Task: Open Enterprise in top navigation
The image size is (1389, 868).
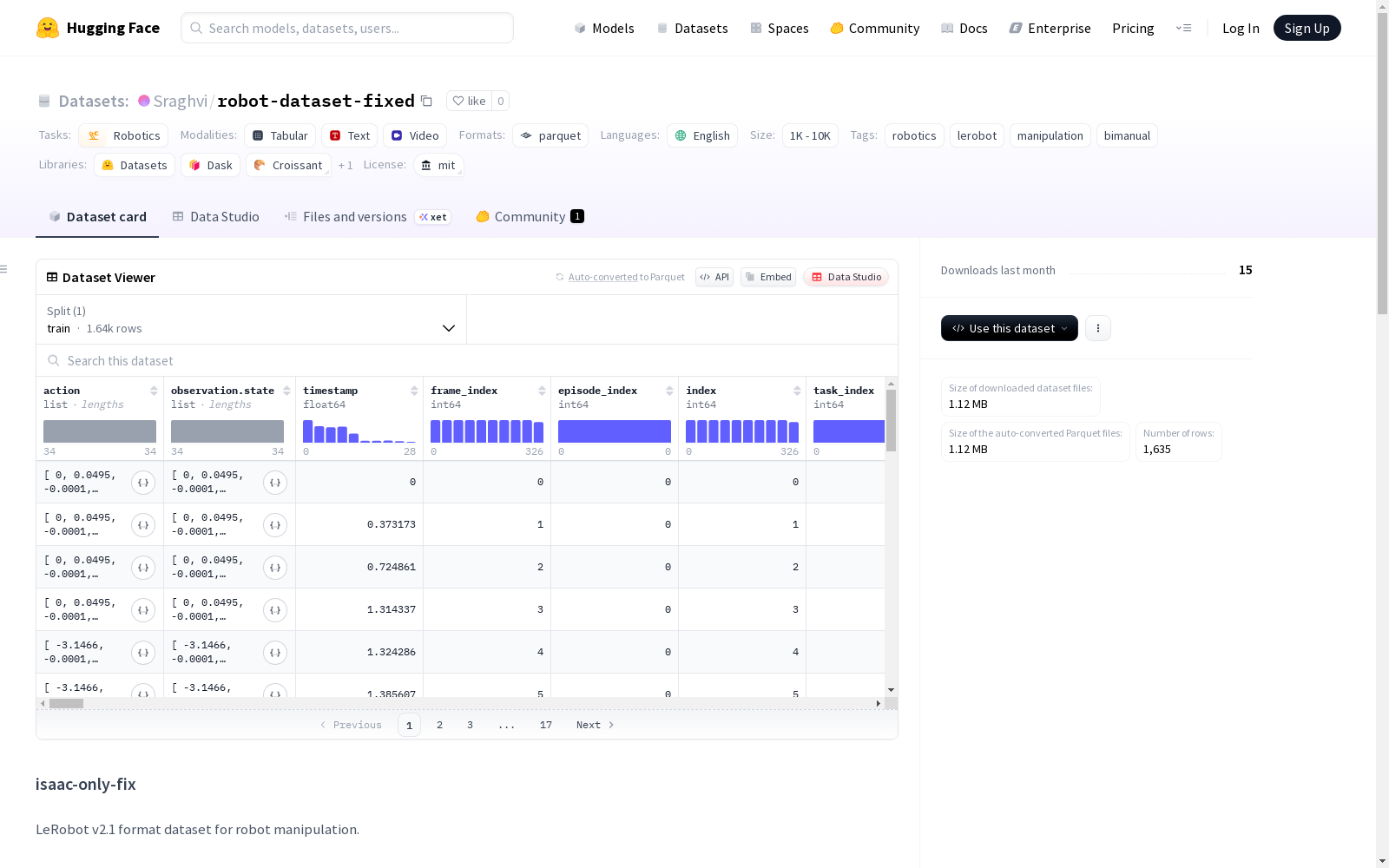Action: (x=1050, y=28)
